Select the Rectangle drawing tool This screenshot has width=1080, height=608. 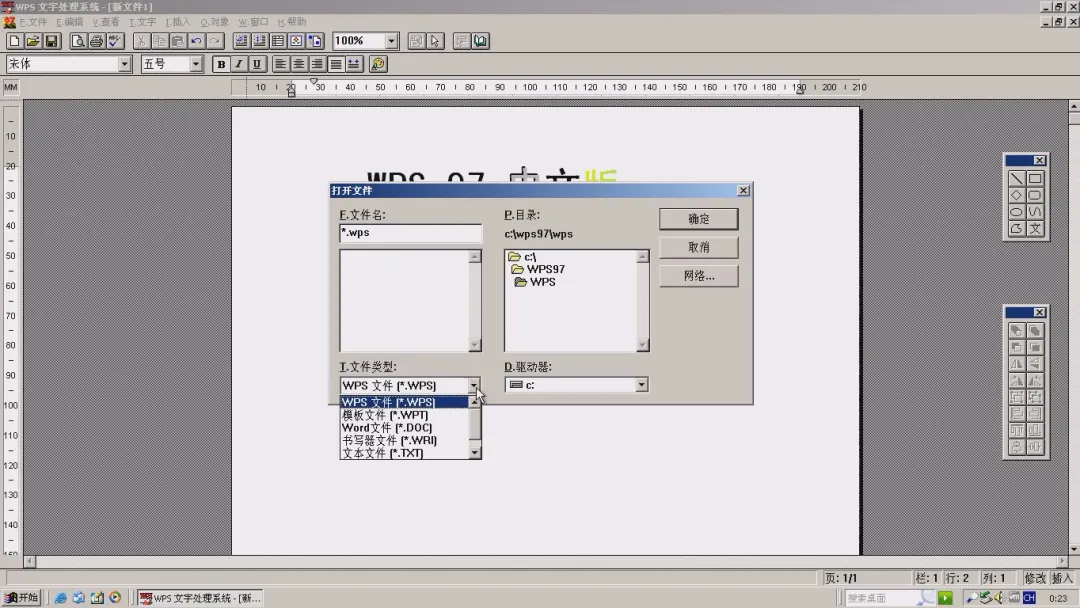[1035, 178]
